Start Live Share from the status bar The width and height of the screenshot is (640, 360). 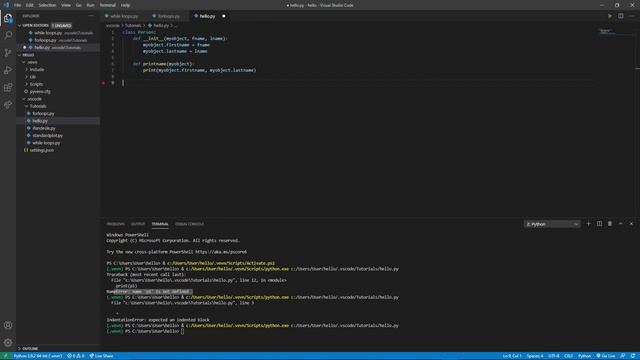[x=101, y=356]
